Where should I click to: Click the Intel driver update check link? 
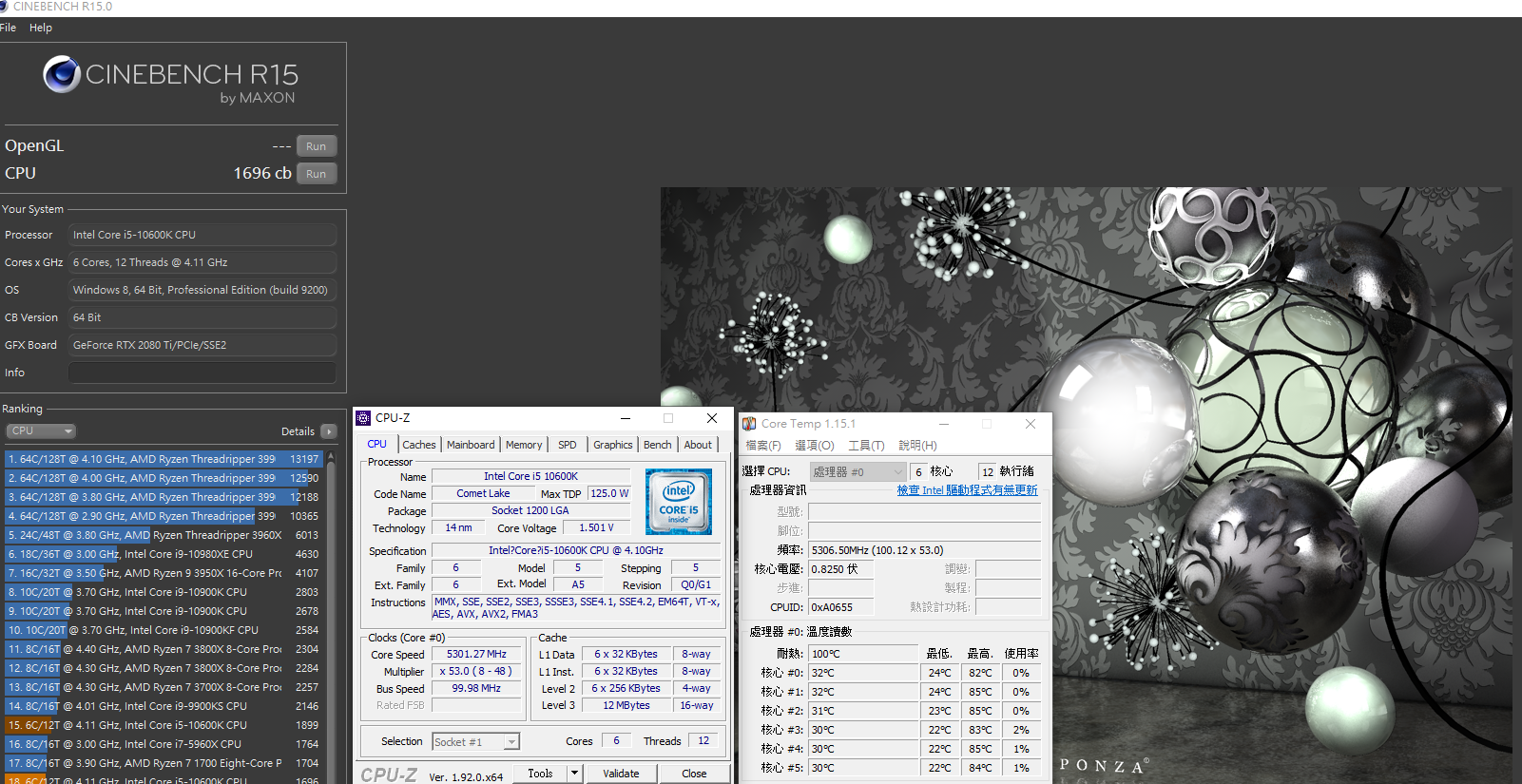[x=967, y=490]
